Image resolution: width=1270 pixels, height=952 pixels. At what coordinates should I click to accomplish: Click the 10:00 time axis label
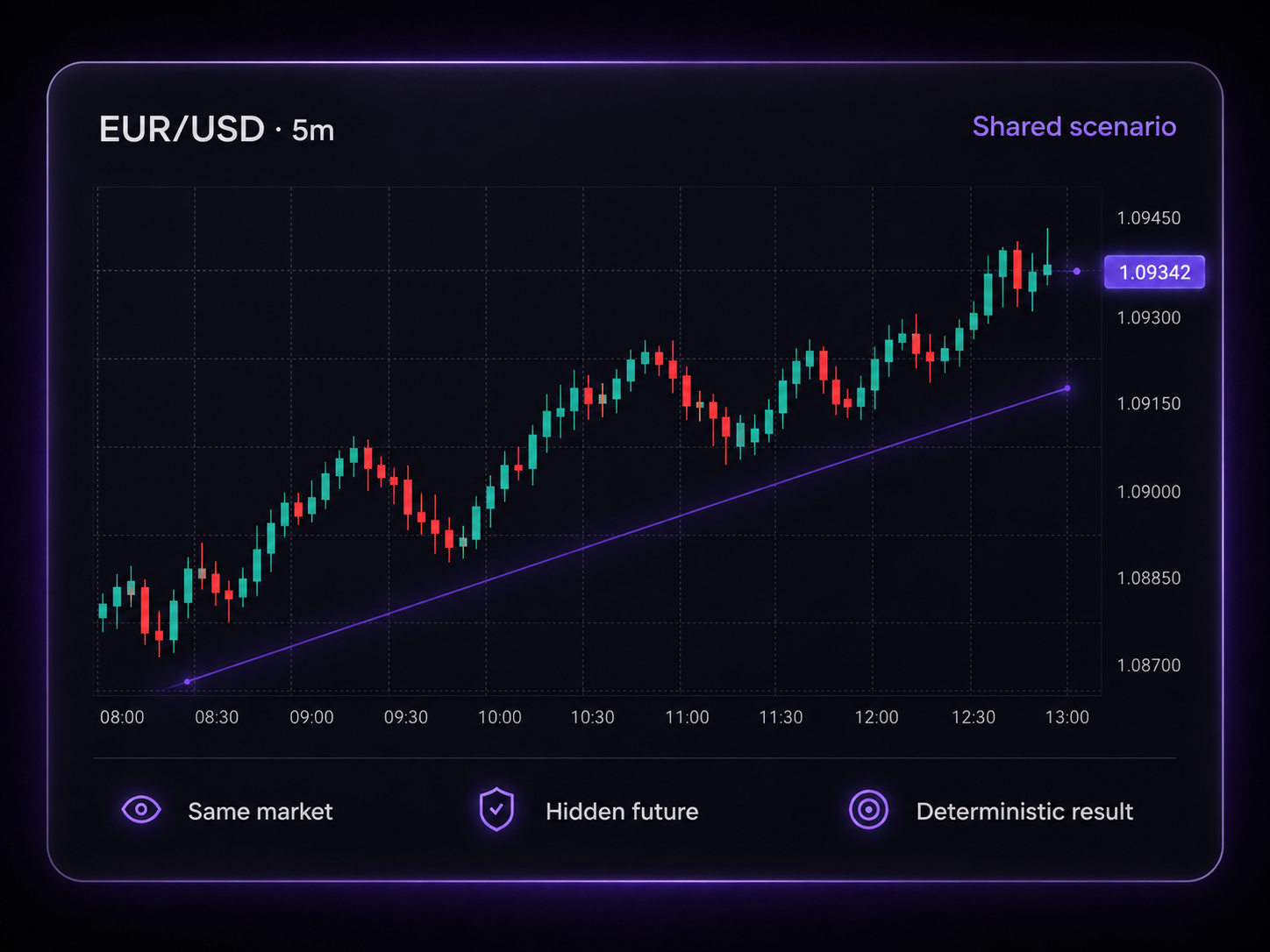coord(499,717)
